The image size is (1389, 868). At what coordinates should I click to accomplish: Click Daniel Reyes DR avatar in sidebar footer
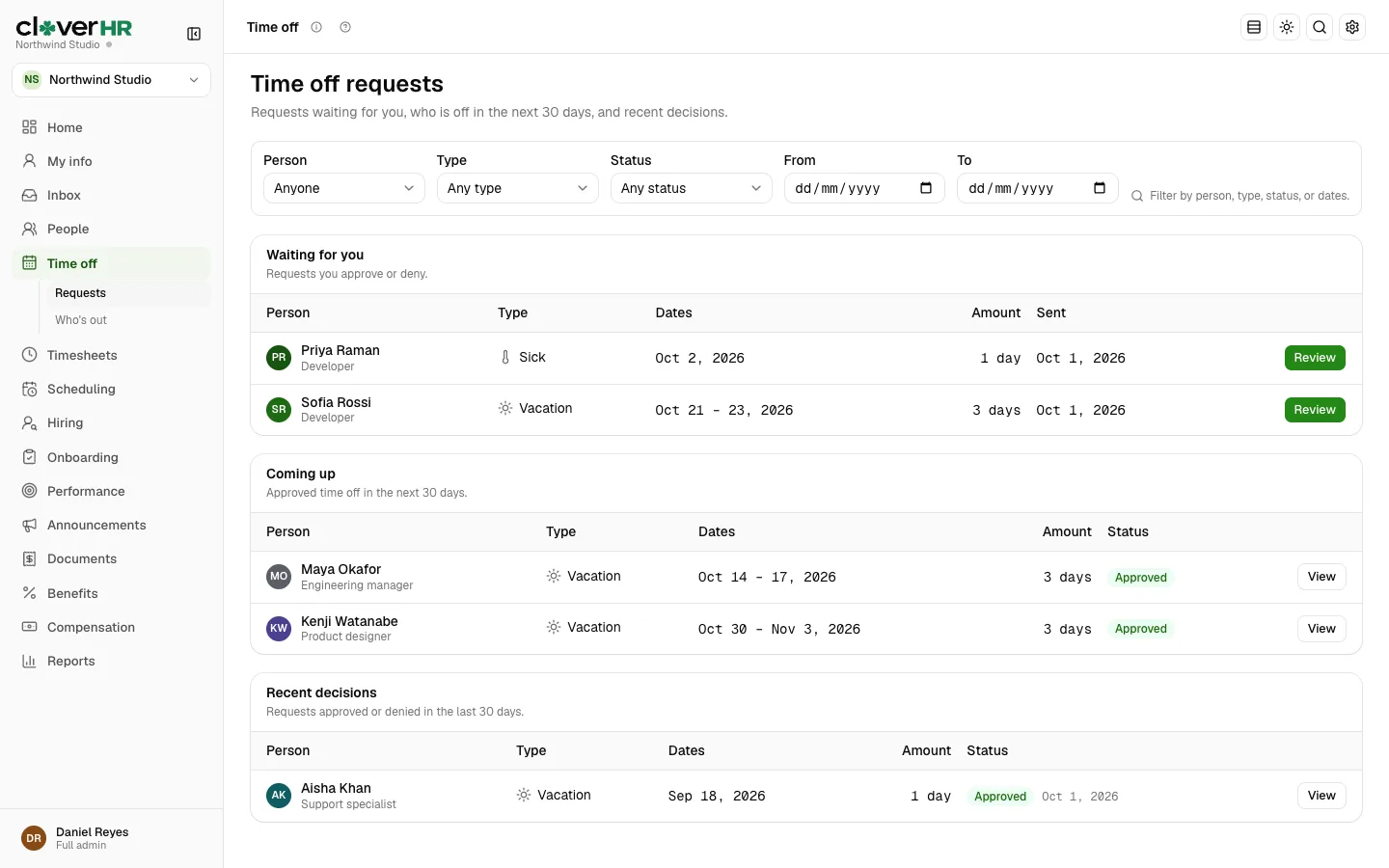click(x=34, y=838)
